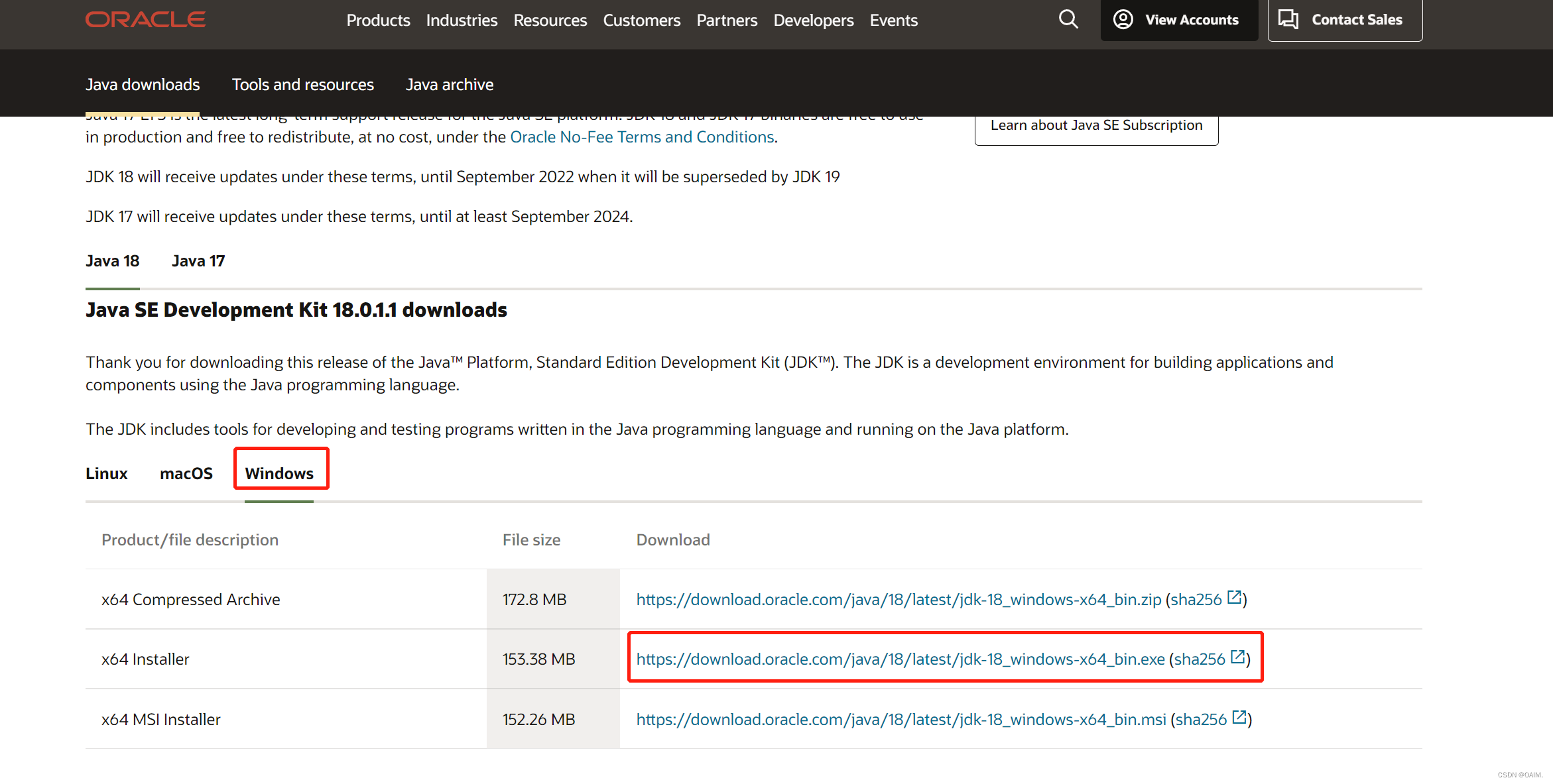Click the Contact Sales chat icon
The height and width of the screenshot is (784, 1553).
[1288, 19]
